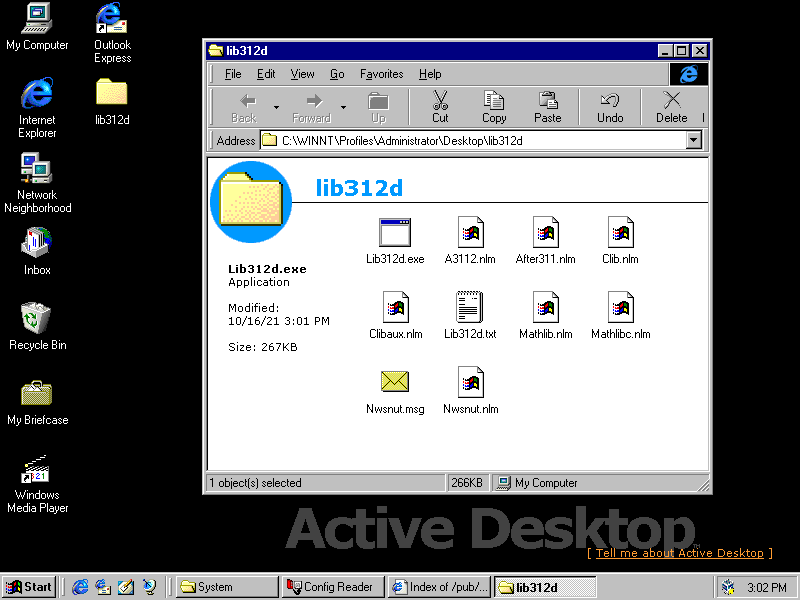The height and width of the screenshot is (600, 800).
Task: Select Internet Explorer desktop icon
Action: point(37,108)
